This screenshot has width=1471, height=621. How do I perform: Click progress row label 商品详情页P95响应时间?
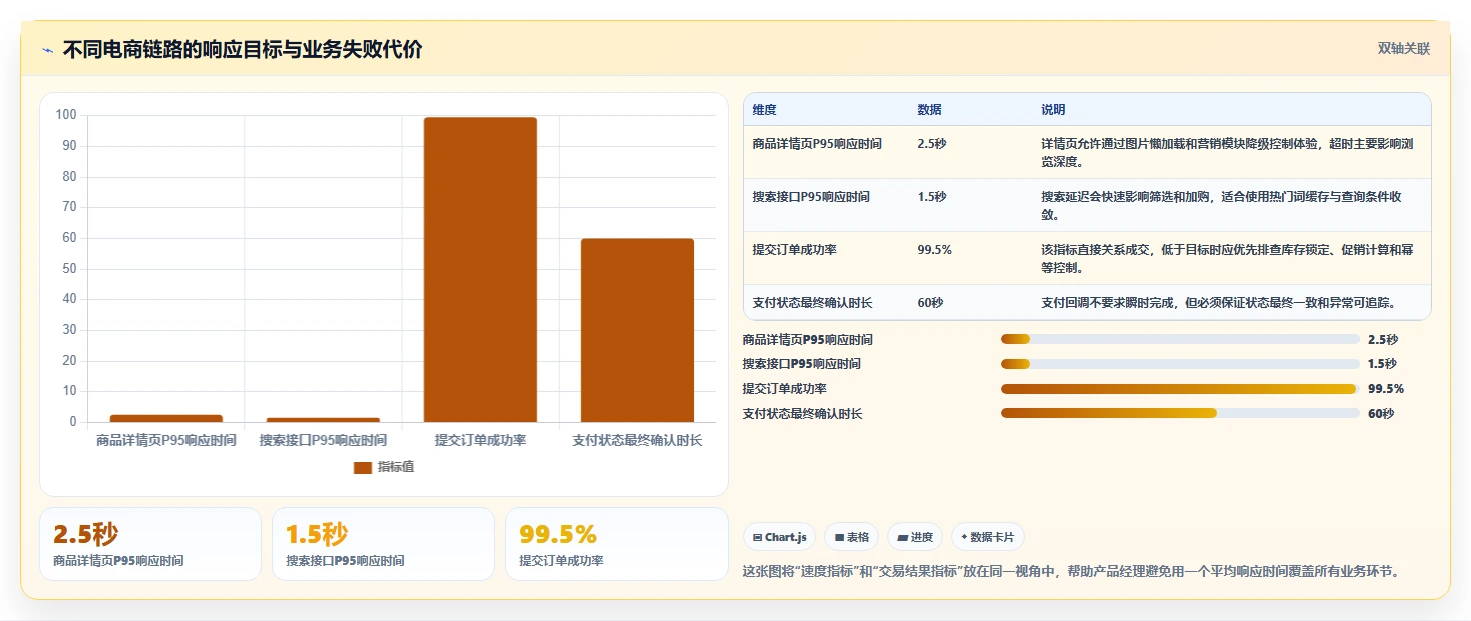click(x=808, y=340)
